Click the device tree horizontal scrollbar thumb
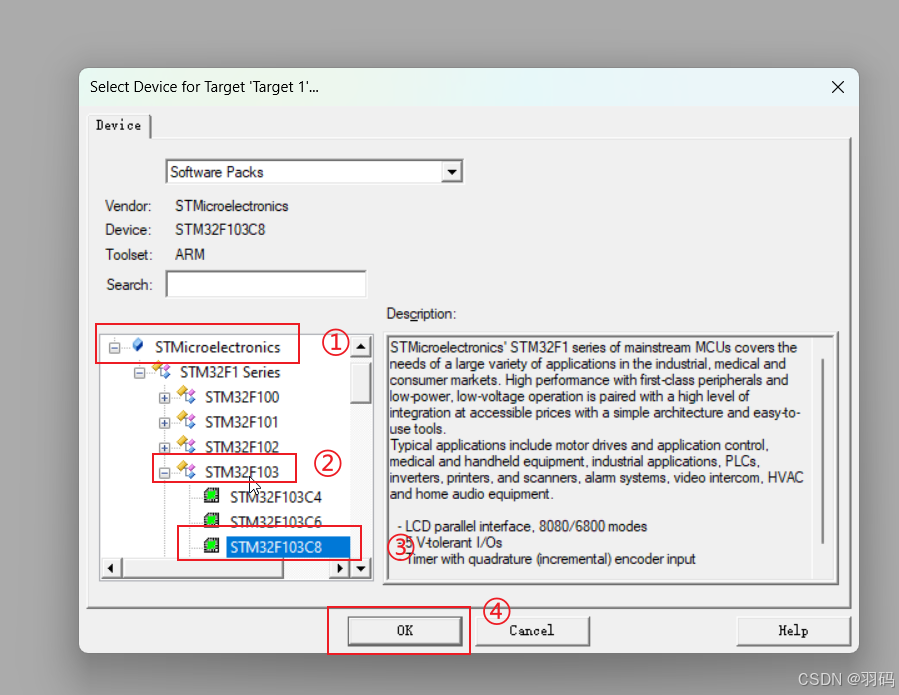 pyautogui.click(x=202, y=568)
